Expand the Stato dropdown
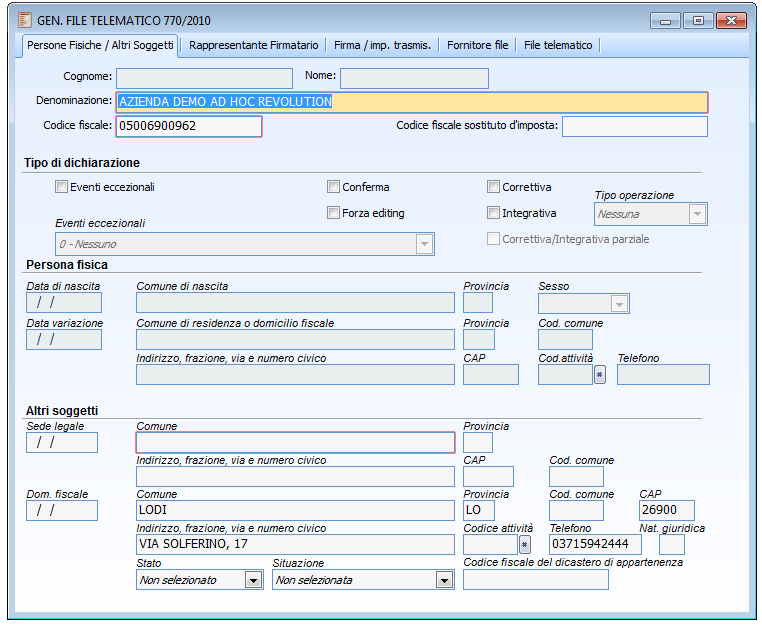Viewport: 762px width, 625px height. (x=253, y=580)
